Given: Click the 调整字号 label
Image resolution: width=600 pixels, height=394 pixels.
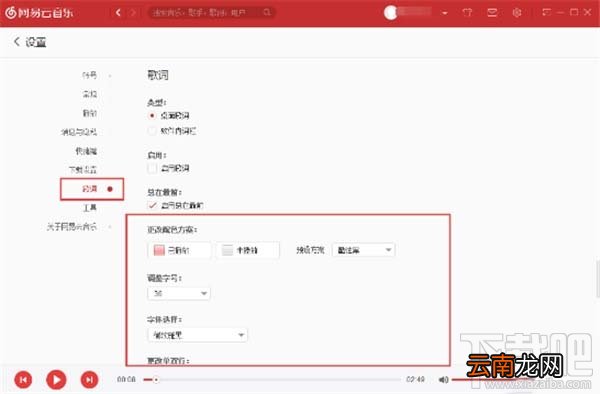Looking at the screenshot, I should click(165, 278).
